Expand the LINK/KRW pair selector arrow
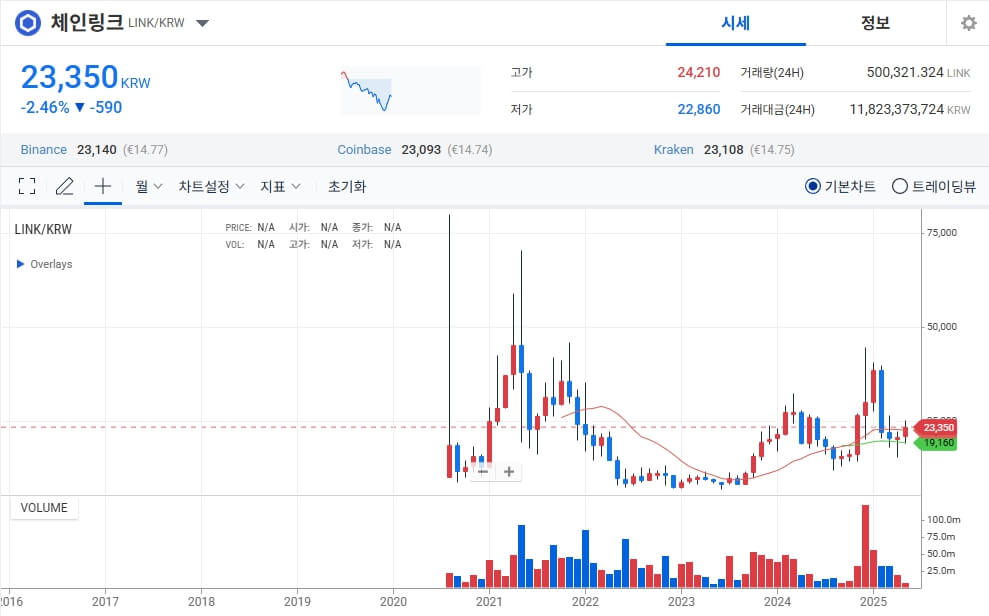 point(202,22)
